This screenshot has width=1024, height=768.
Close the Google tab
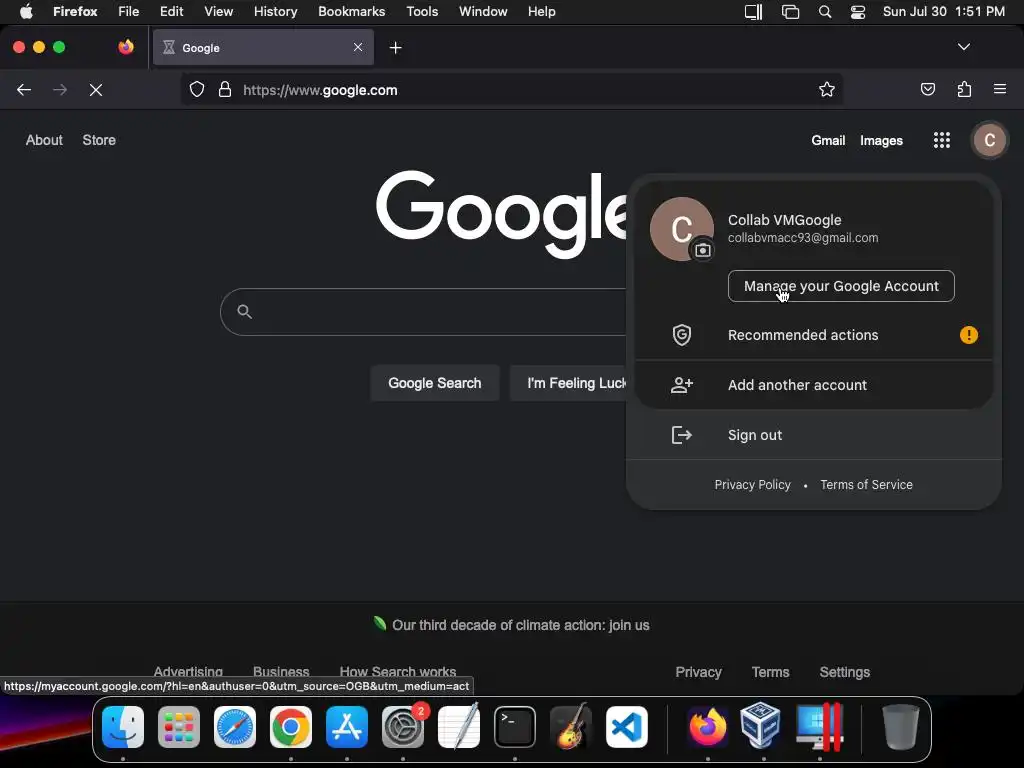click(x=358, y=47)
